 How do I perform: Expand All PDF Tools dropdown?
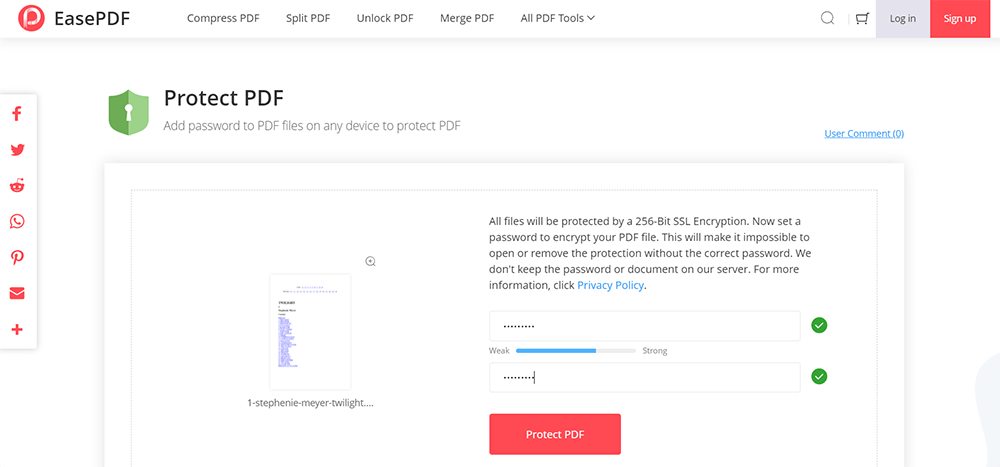click(557, 18)
